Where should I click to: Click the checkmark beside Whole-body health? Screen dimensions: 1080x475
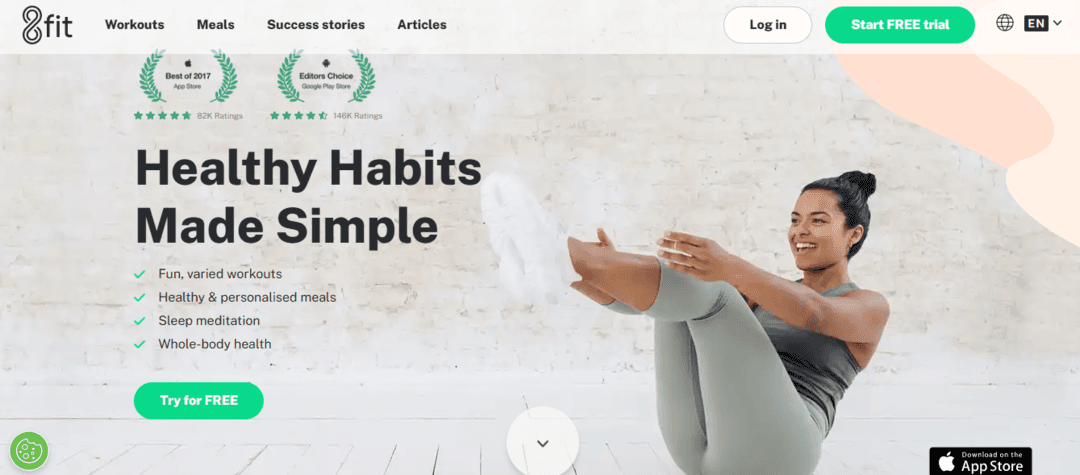click(x=140, y=344)
